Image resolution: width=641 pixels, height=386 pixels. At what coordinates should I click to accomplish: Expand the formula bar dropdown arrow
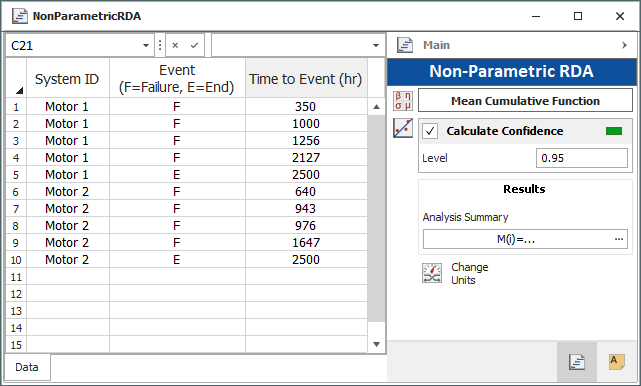coord(376,45)
